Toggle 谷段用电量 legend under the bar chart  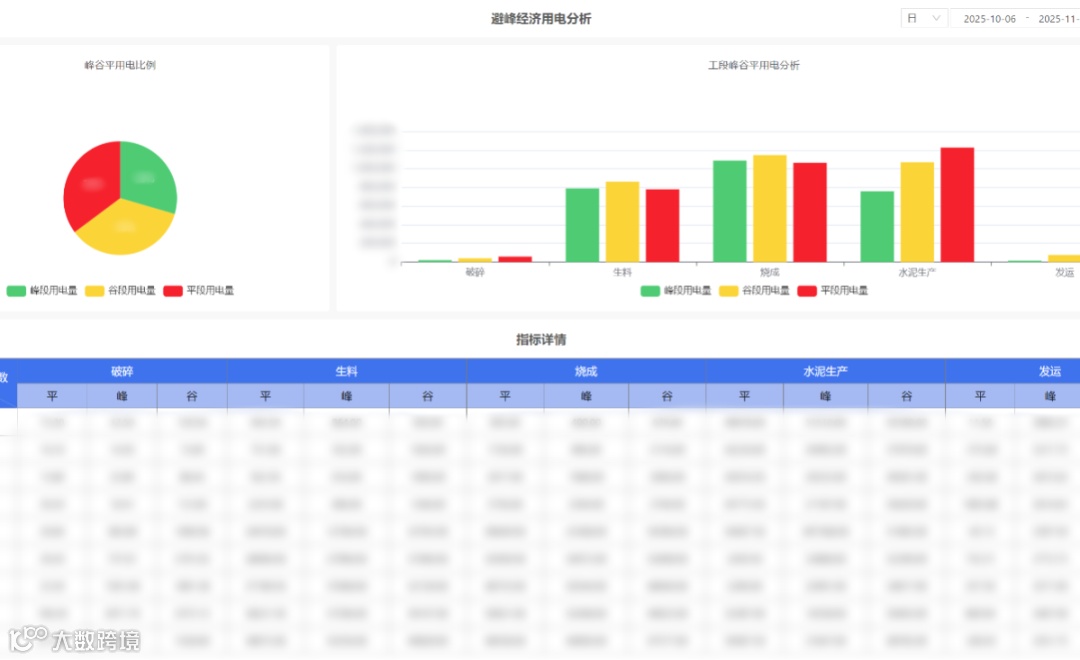pos(754,291)
